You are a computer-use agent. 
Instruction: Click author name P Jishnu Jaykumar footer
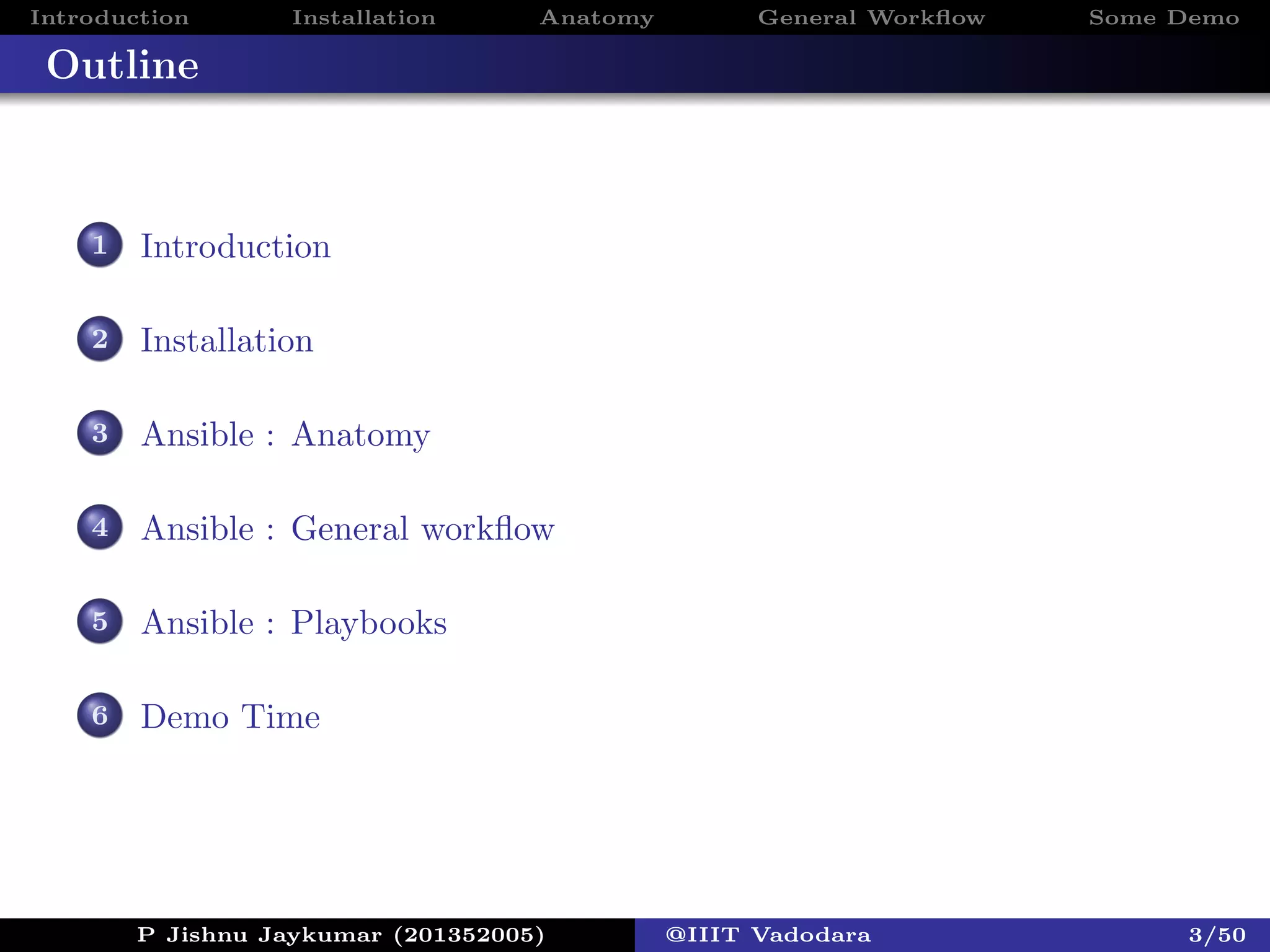(340, 935)
